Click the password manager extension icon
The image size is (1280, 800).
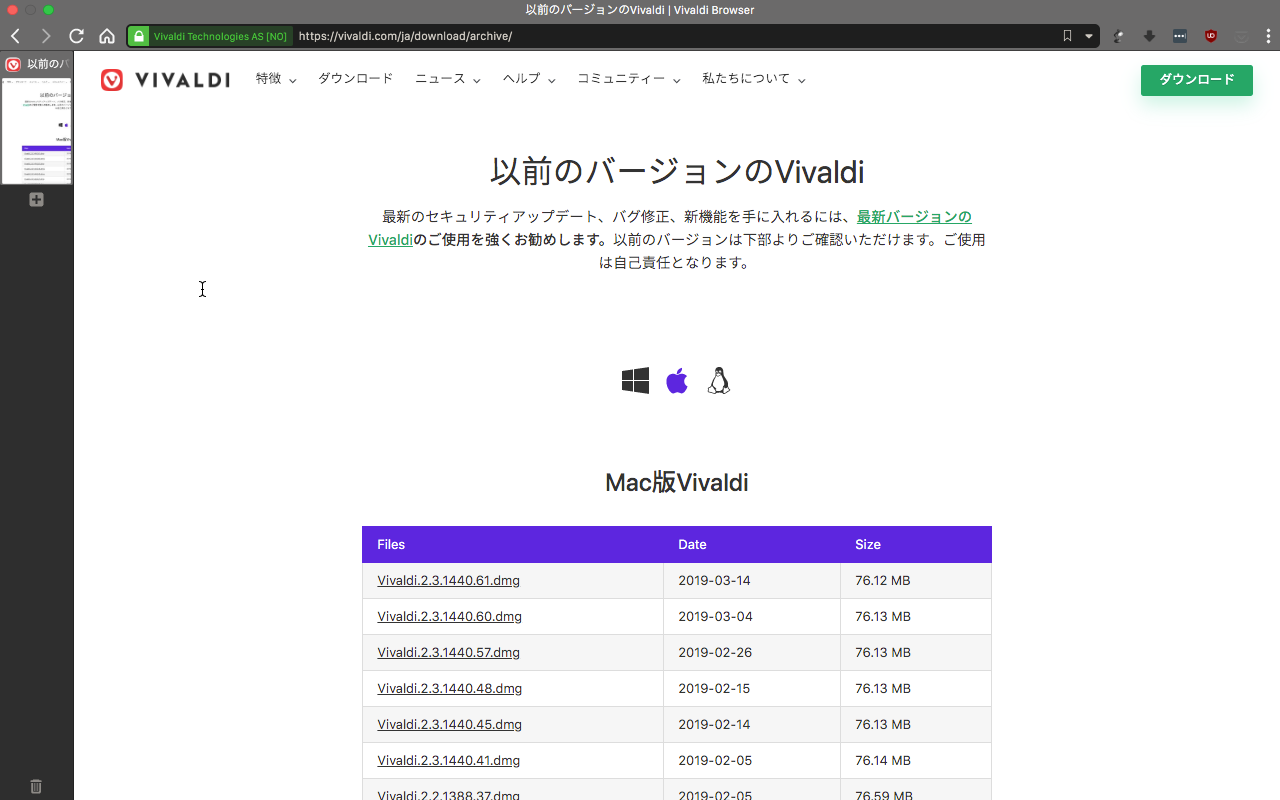pyautogui.click(x=1180, y=36)
